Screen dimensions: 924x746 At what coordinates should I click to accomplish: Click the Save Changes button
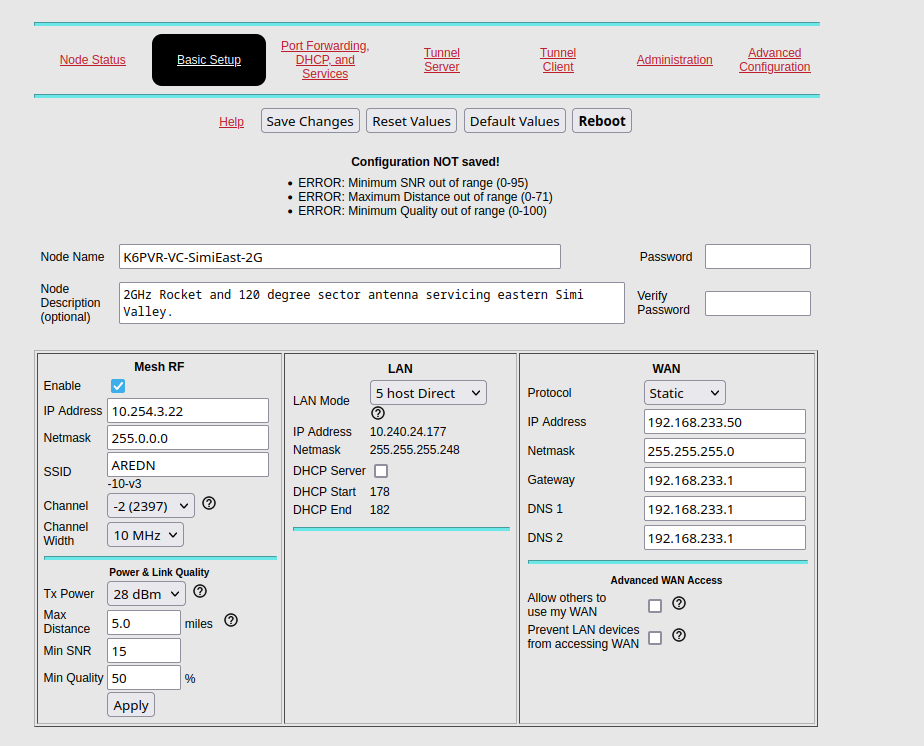(x=309, y=120)
